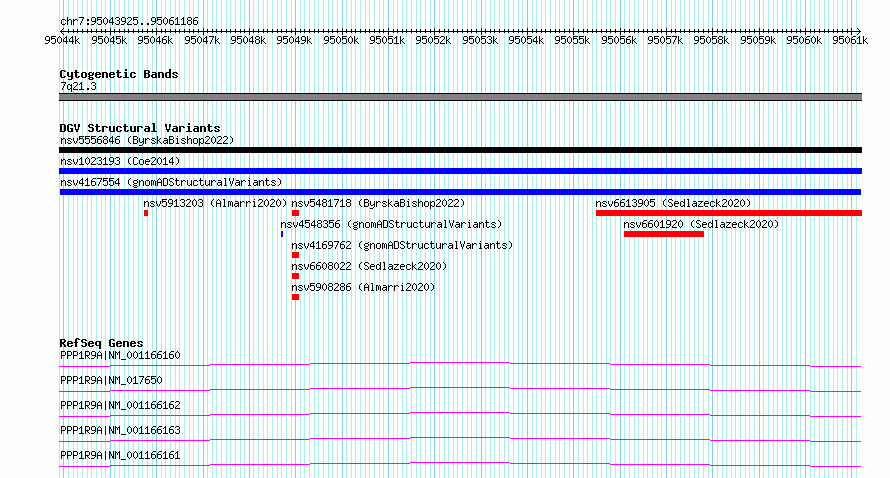890x478 pixels.
Task: Click magenta gene line of NM_001166163
Action: tap(460, 438)
